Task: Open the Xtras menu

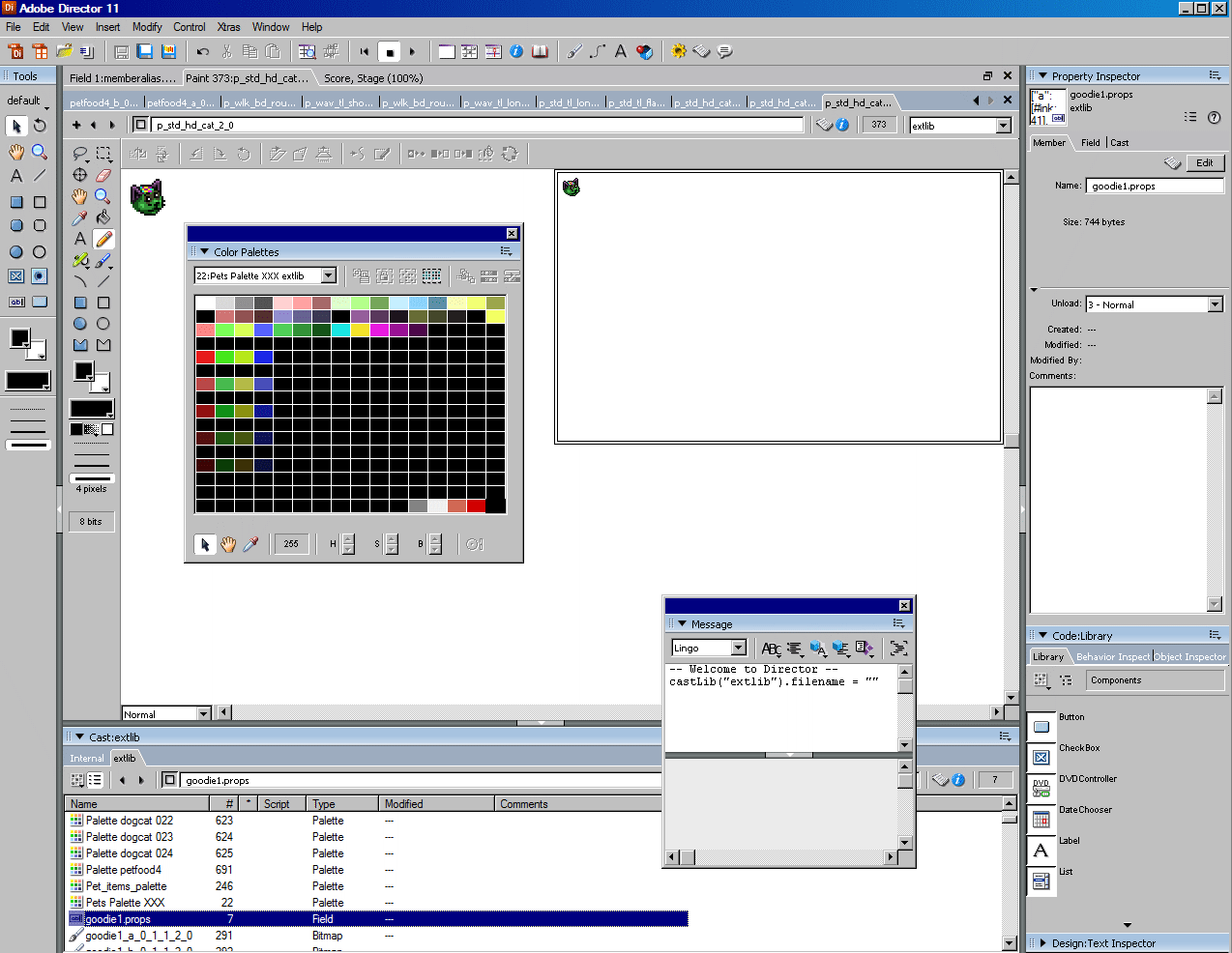Action: pyautogui.click(x=229, y=27)
